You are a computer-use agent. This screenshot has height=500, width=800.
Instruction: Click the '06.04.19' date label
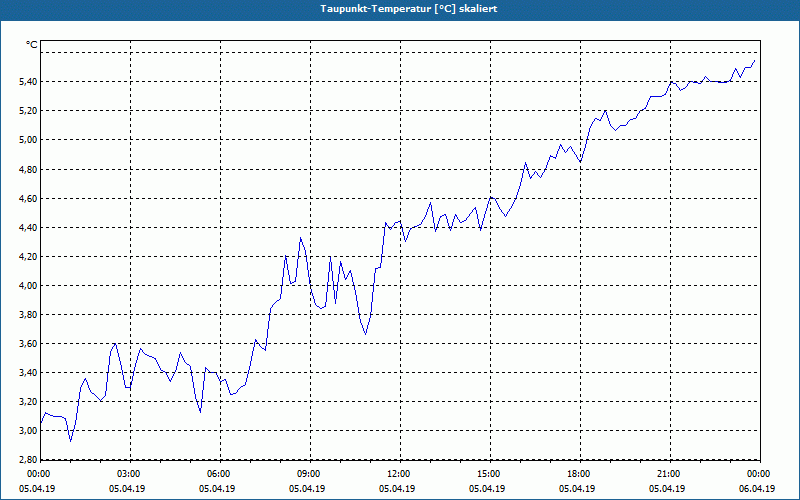(x=757, y=489)
